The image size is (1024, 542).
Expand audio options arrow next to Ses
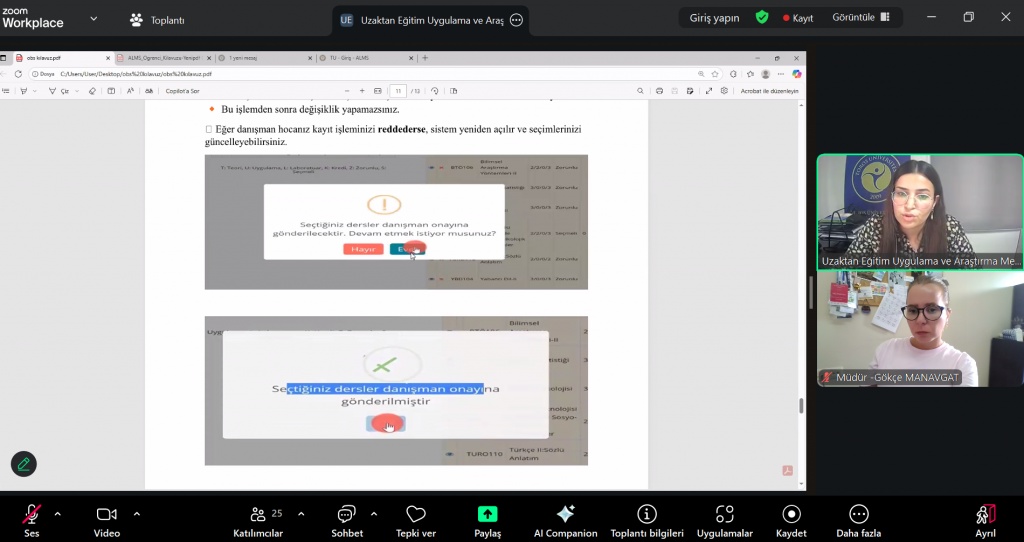(x=57, y=514)
